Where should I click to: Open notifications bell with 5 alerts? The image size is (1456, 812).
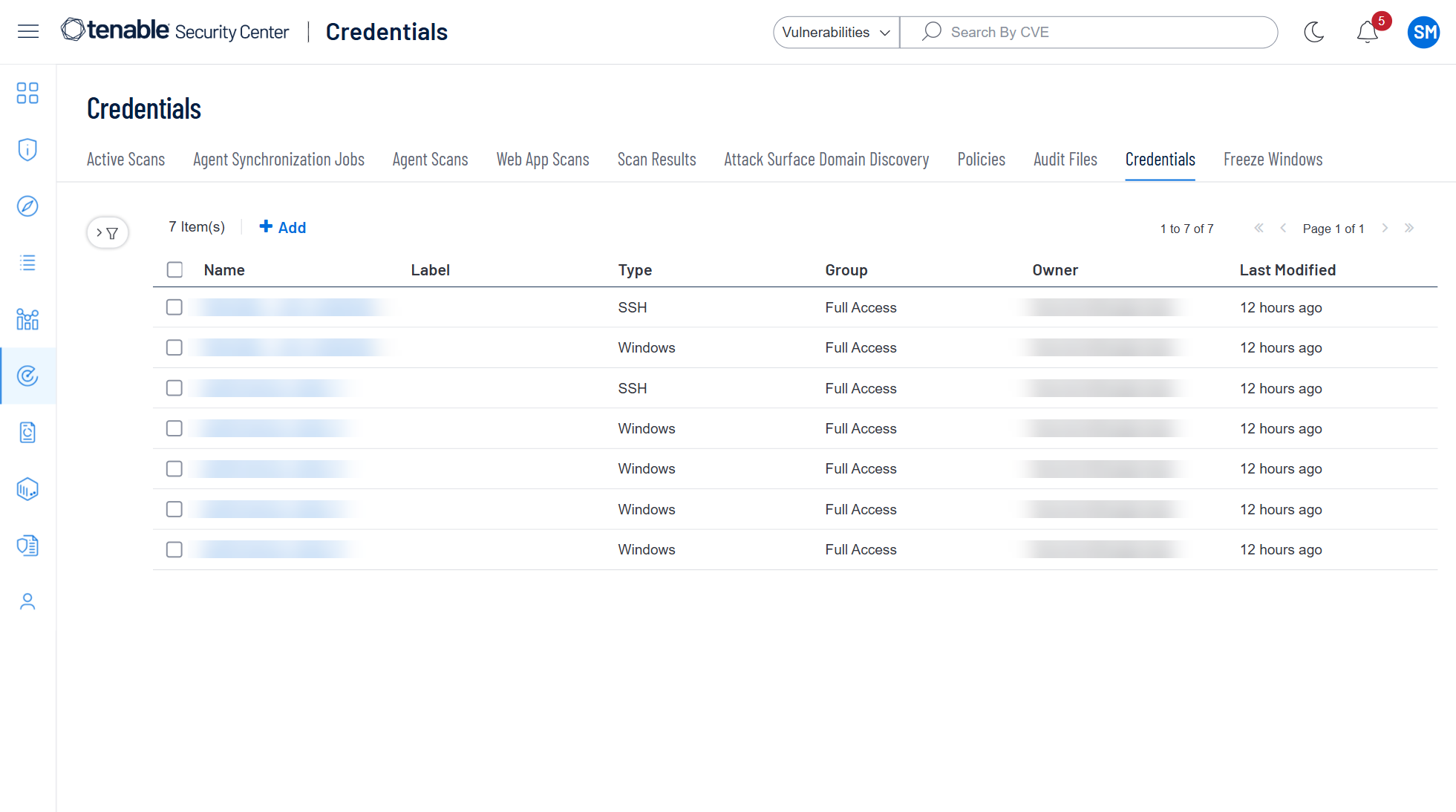point(1368,32)
